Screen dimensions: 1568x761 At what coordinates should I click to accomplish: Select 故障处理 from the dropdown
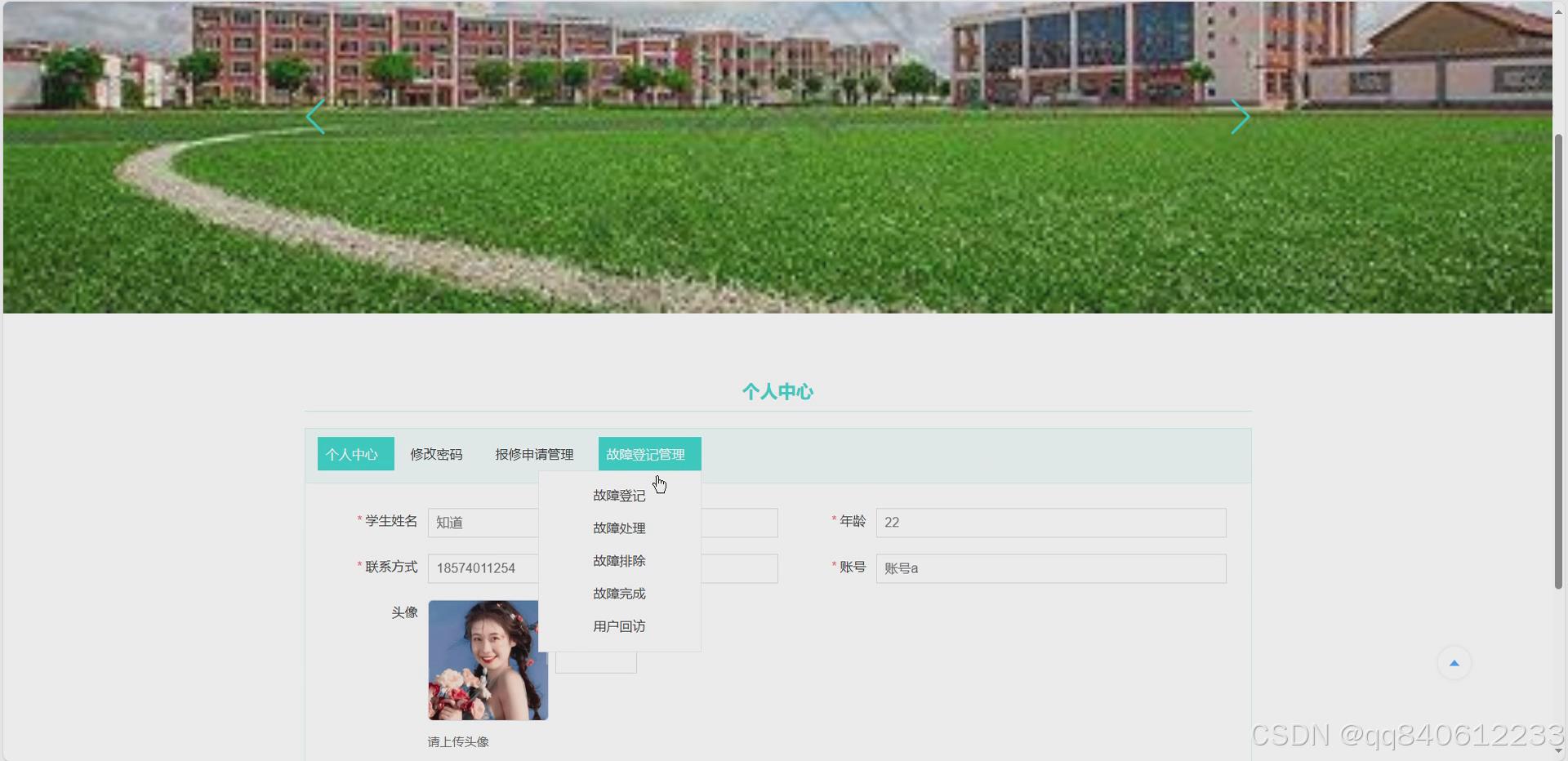tap(619, 528)
